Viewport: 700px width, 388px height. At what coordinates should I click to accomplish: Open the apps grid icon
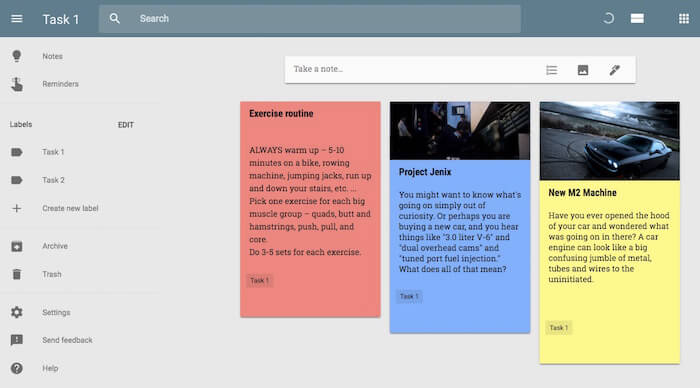click(683, 19)
